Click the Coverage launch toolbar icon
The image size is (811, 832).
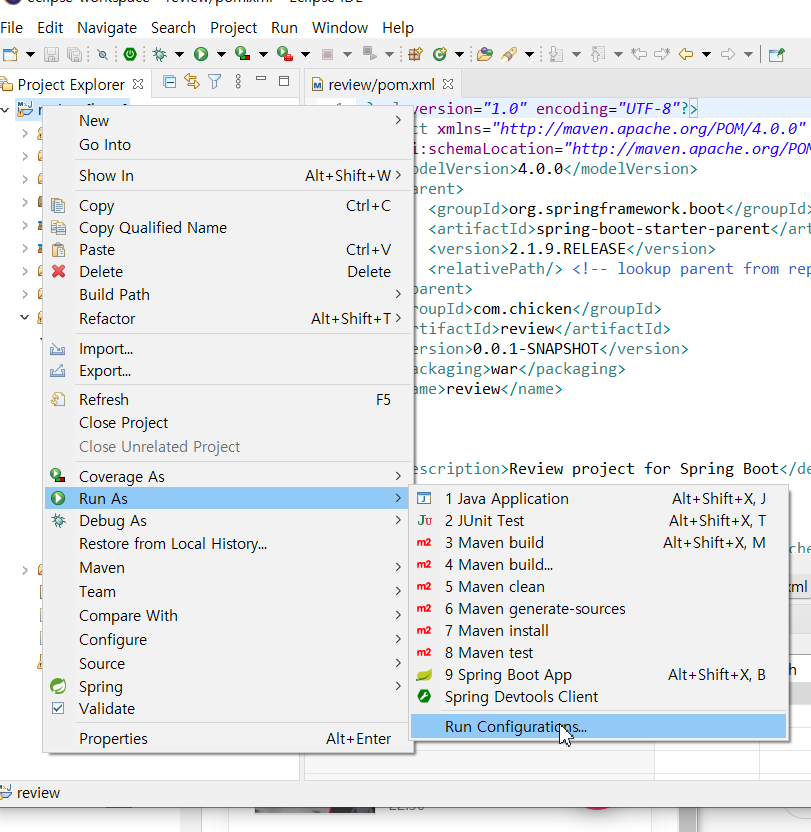click(x=243, y=54)
